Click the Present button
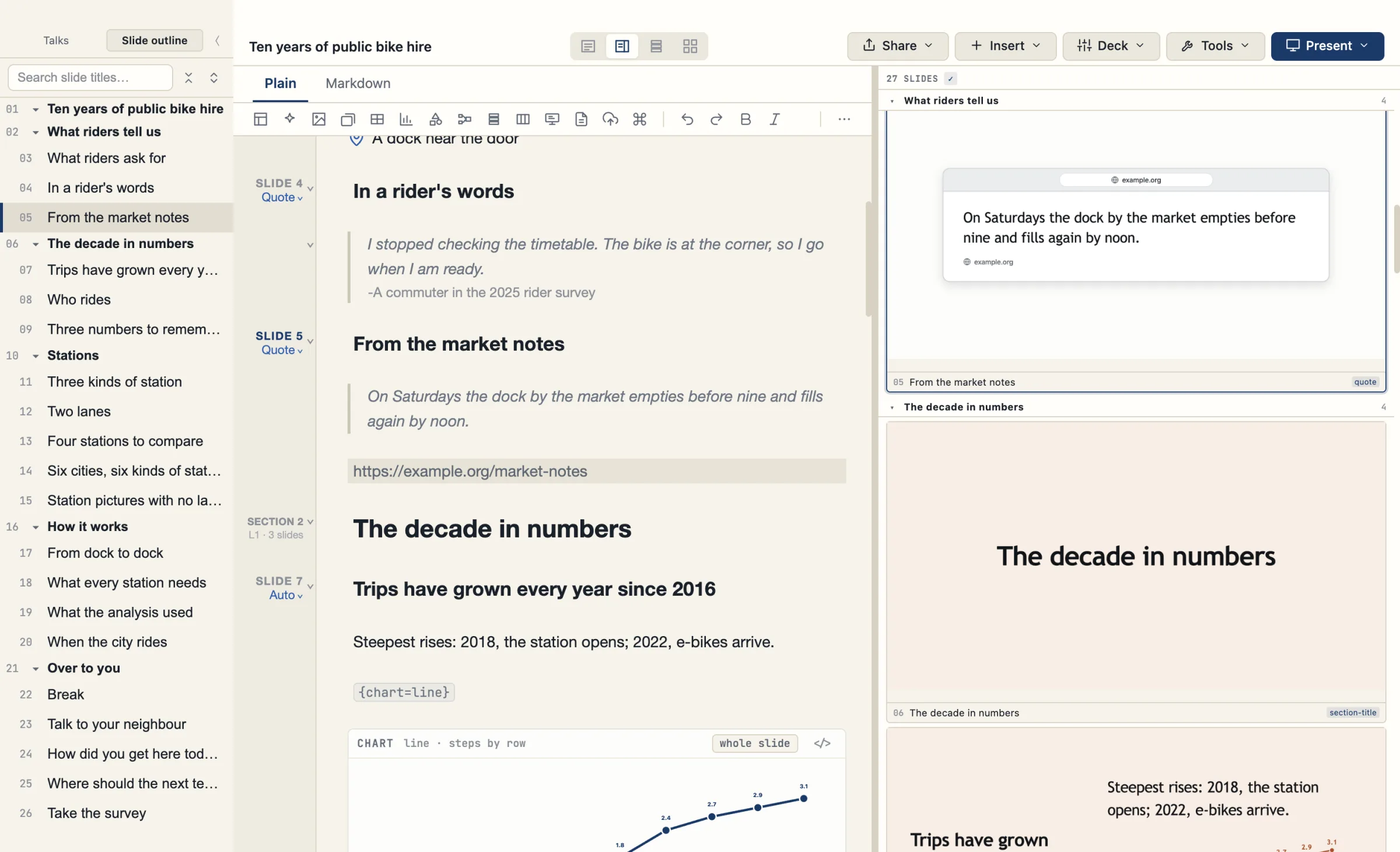The image size is (1400, 852). pos(1328,46)
